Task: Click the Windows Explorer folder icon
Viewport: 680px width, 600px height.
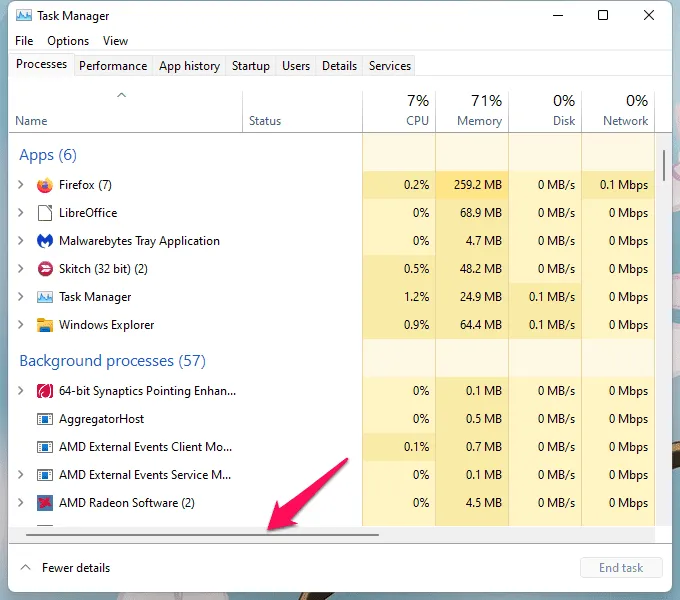Action: pyautogui.click(x=45, y=325)
